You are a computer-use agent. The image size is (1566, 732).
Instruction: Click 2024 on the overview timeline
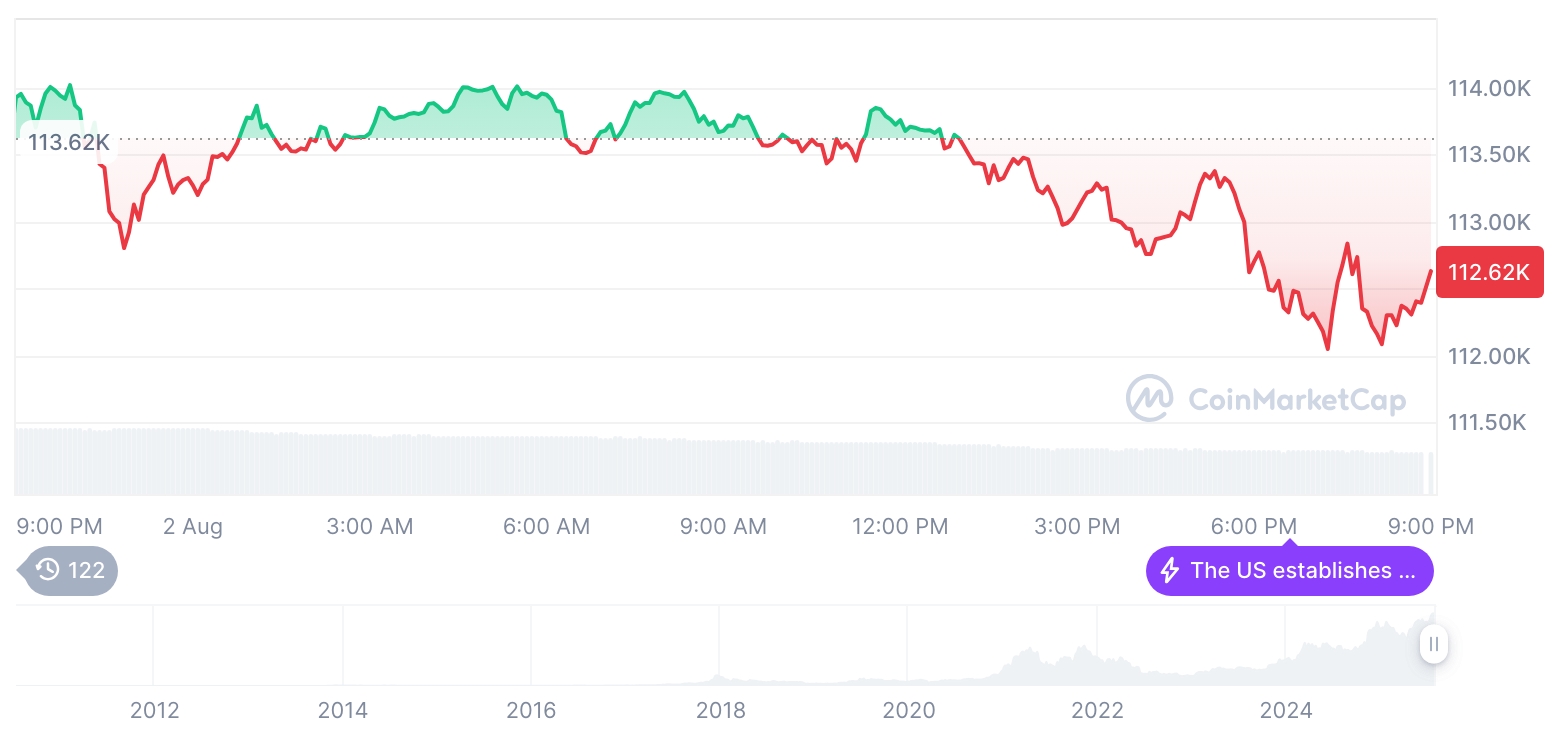pyautogui.click(x=1285, y=711)
